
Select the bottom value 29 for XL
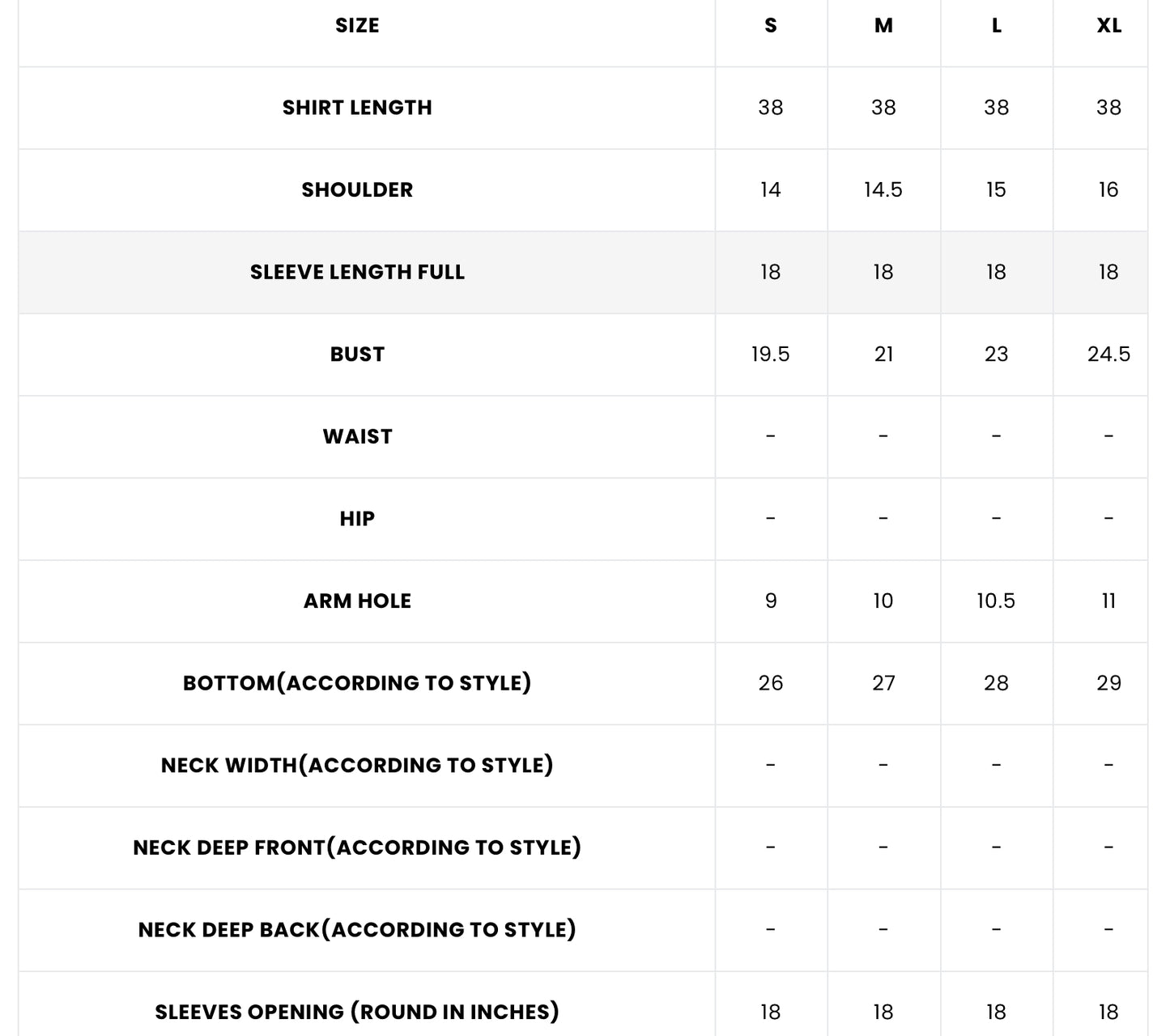pos(1108,683)
